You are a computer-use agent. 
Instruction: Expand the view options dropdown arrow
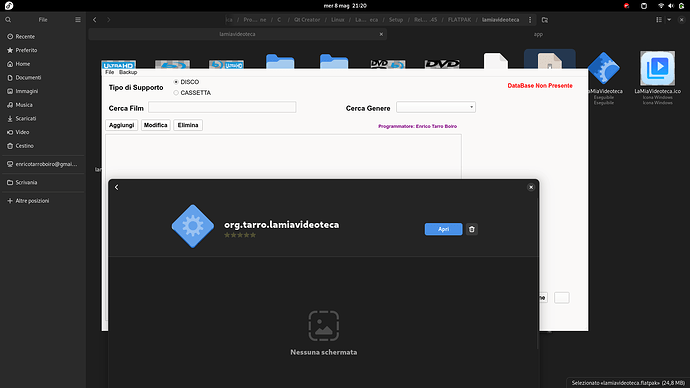[669, 20]
